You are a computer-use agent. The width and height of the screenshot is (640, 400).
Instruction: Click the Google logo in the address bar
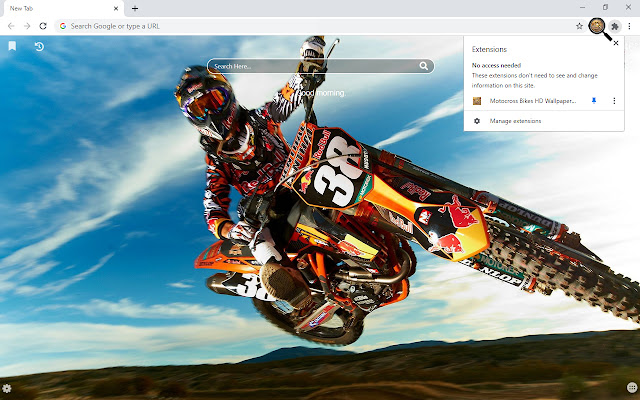click(62, 26)
